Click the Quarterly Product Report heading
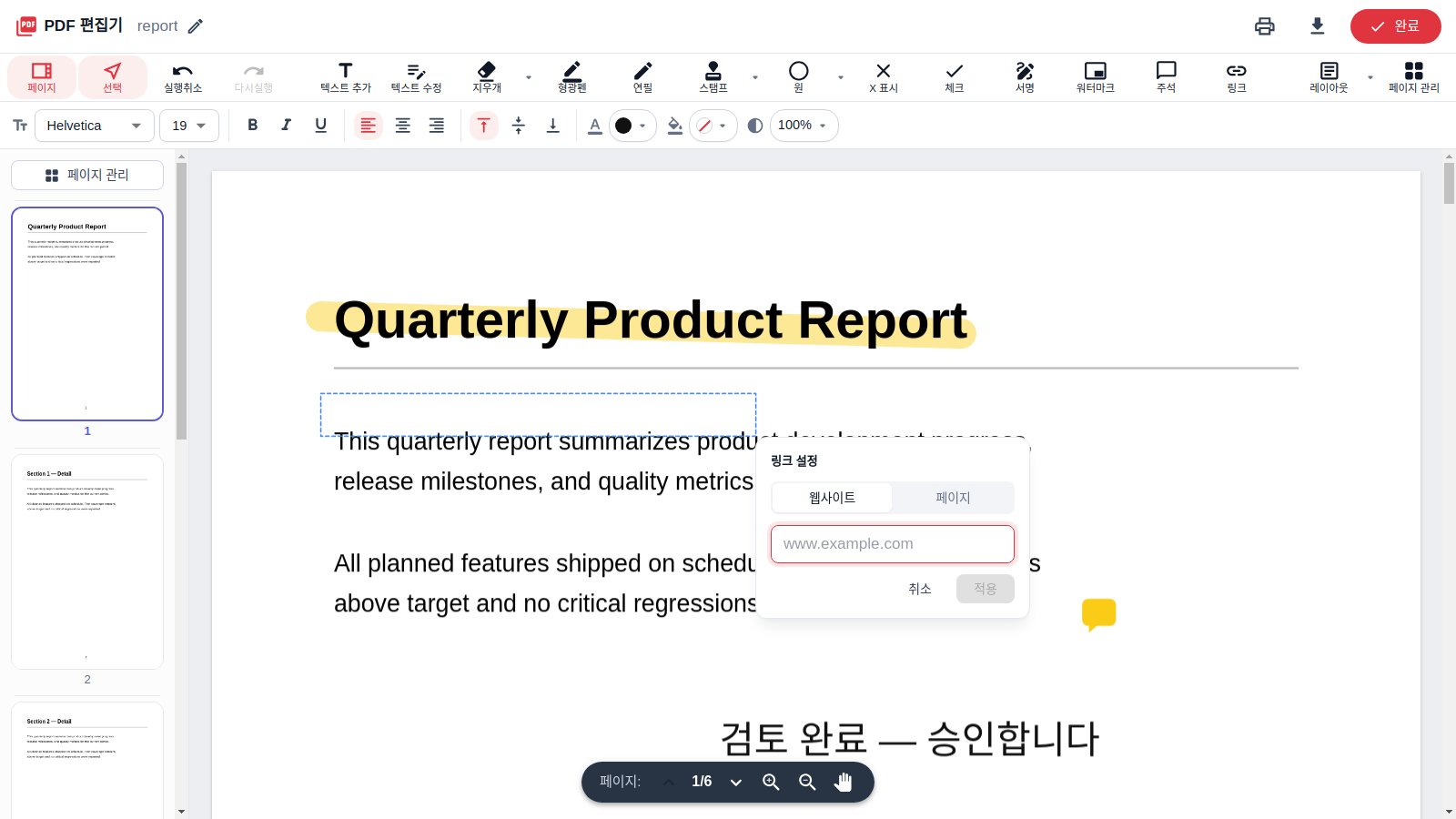 pyautogui.click(x=651, y=320)
